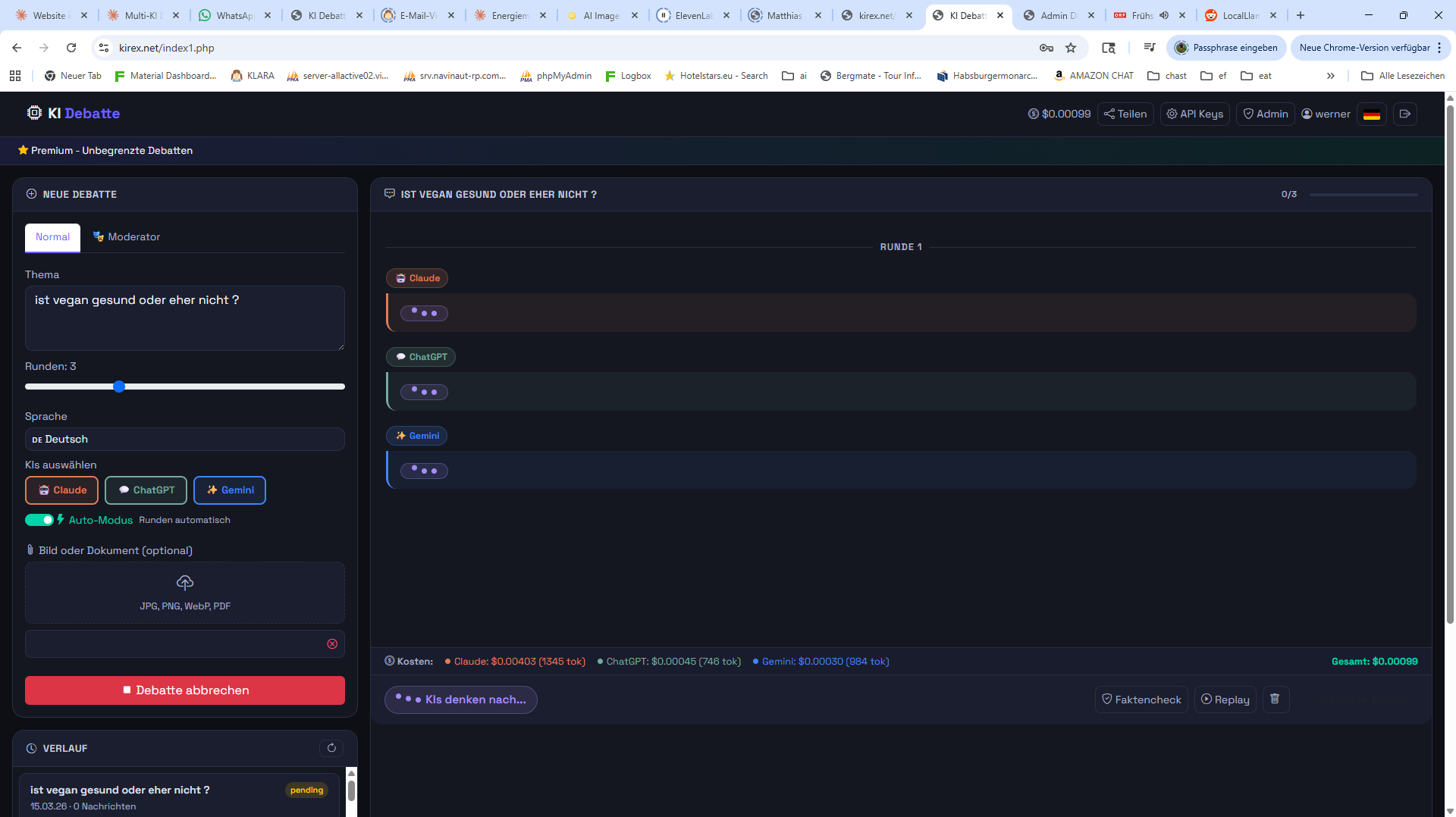Expand the eat bookmark folder
The width and height of the screenshot is (1456, 817).
tap(1256, 76)
